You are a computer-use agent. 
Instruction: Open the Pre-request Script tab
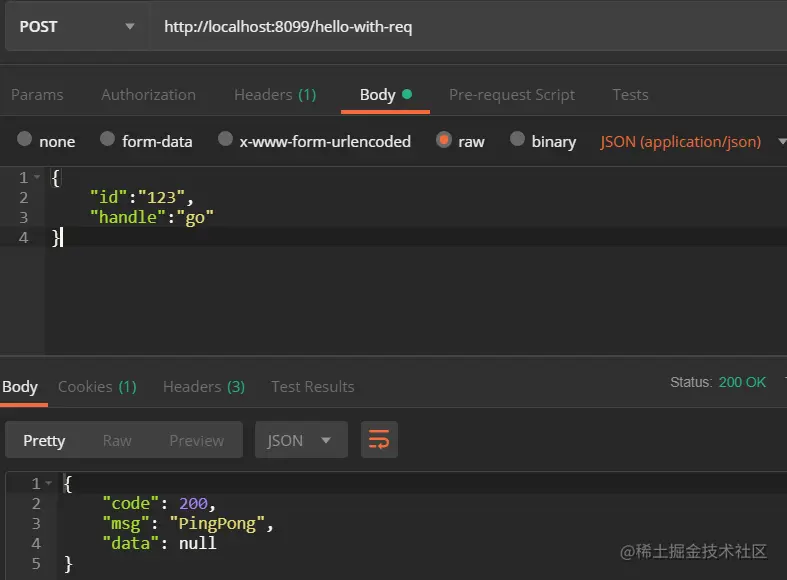point(512,95)
